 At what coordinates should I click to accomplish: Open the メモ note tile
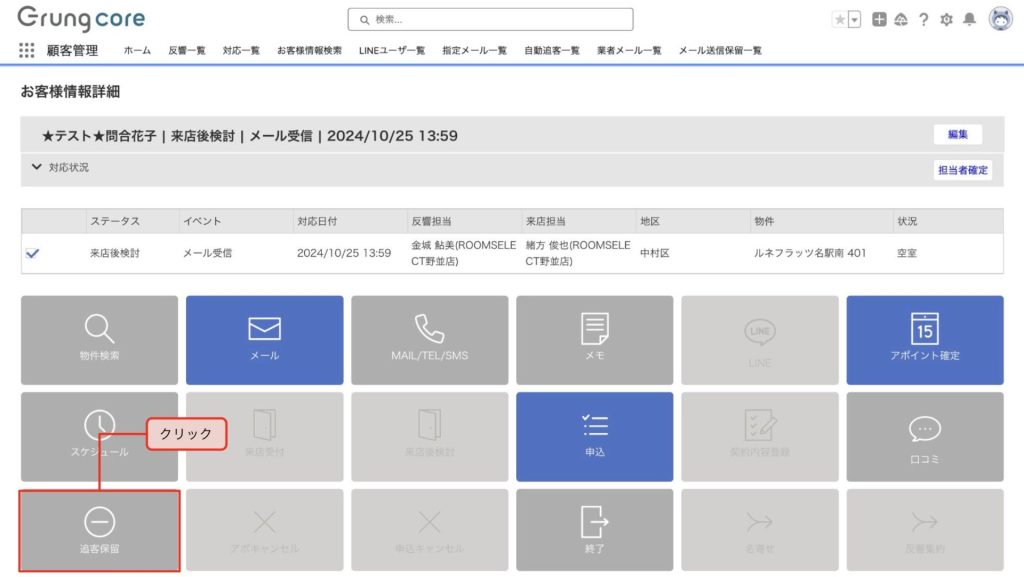click(594, 340)
